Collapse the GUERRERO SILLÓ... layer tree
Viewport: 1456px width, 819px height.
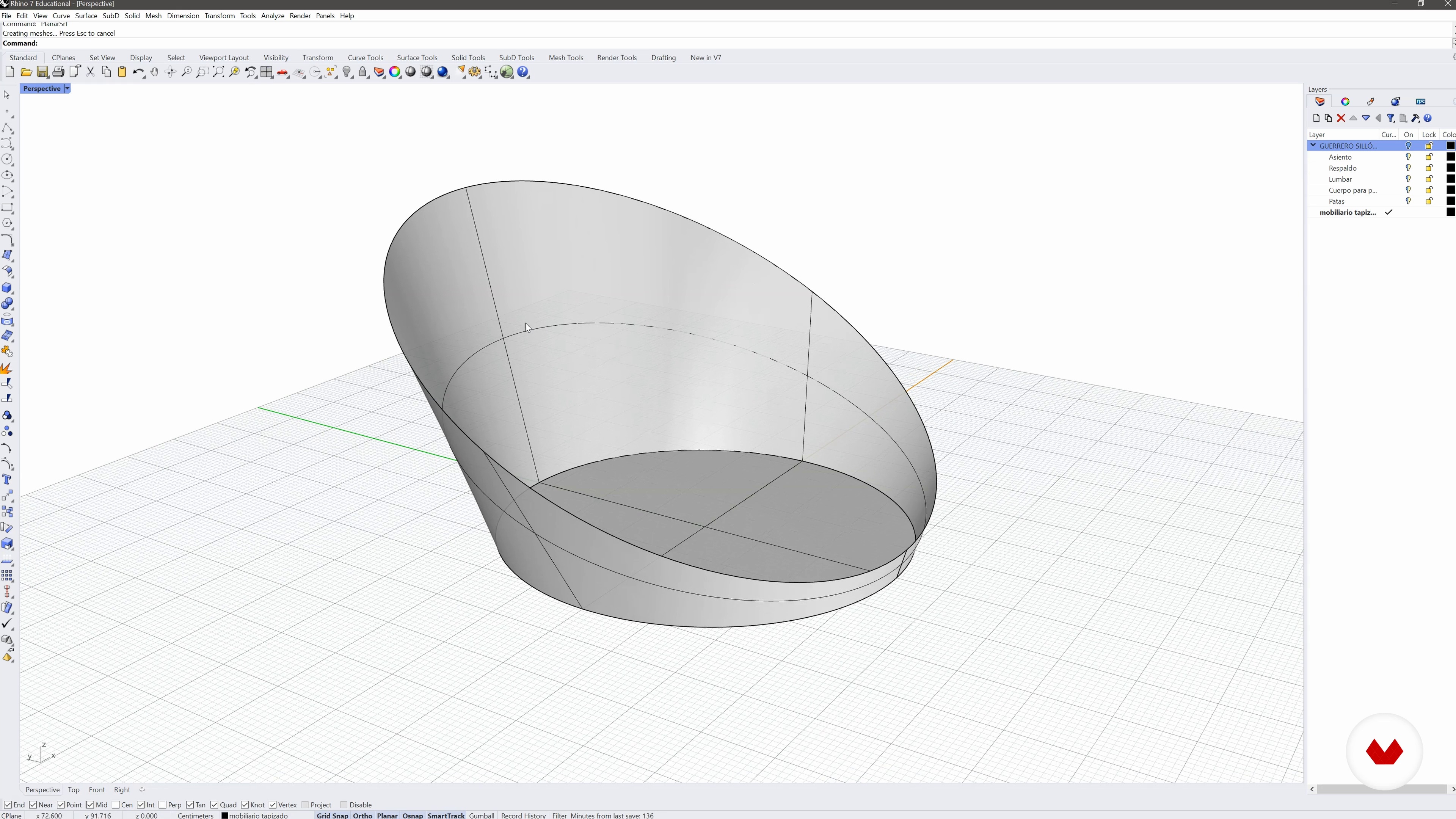(1313, 146)
